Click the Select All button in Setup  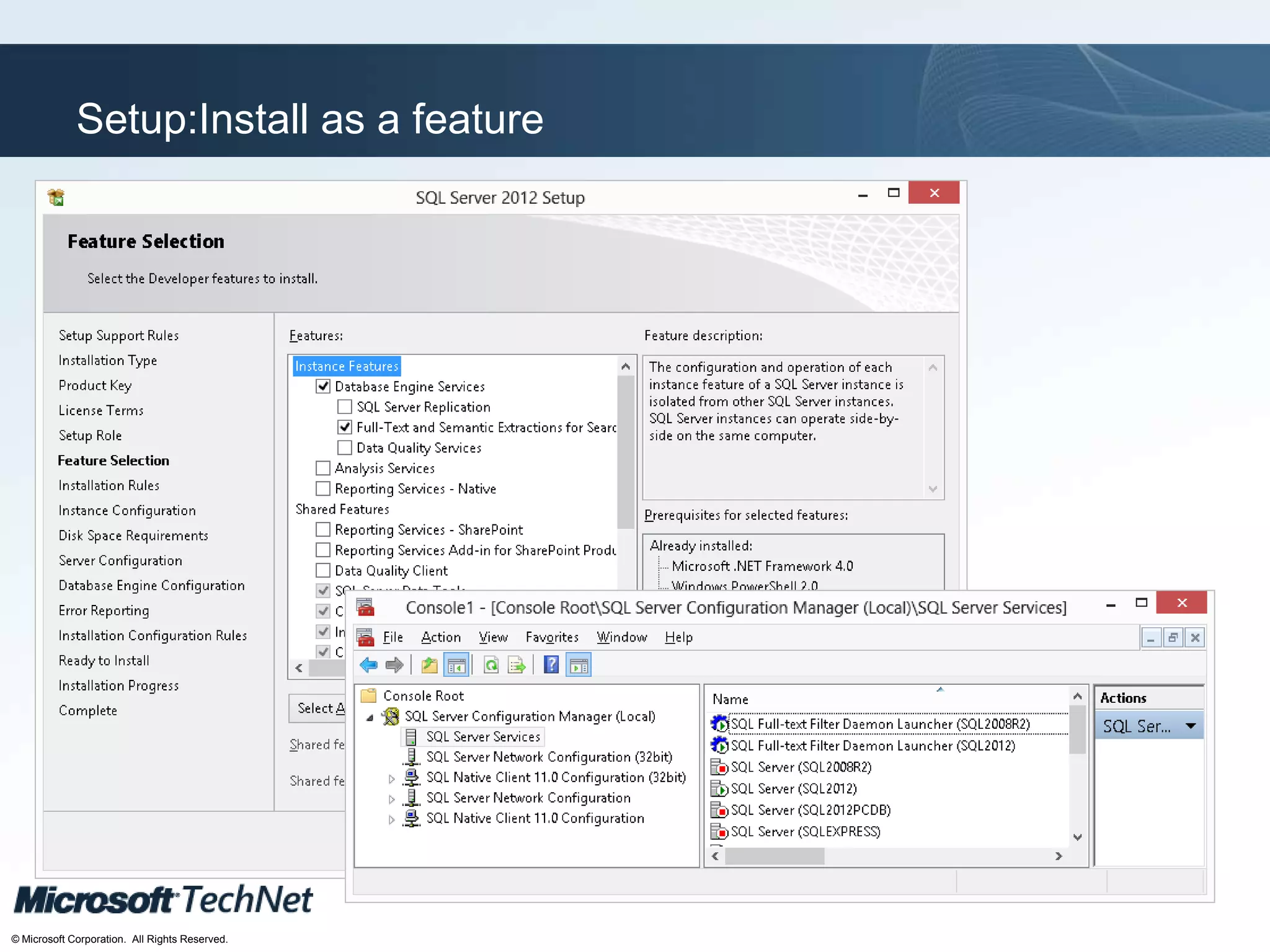317,708
